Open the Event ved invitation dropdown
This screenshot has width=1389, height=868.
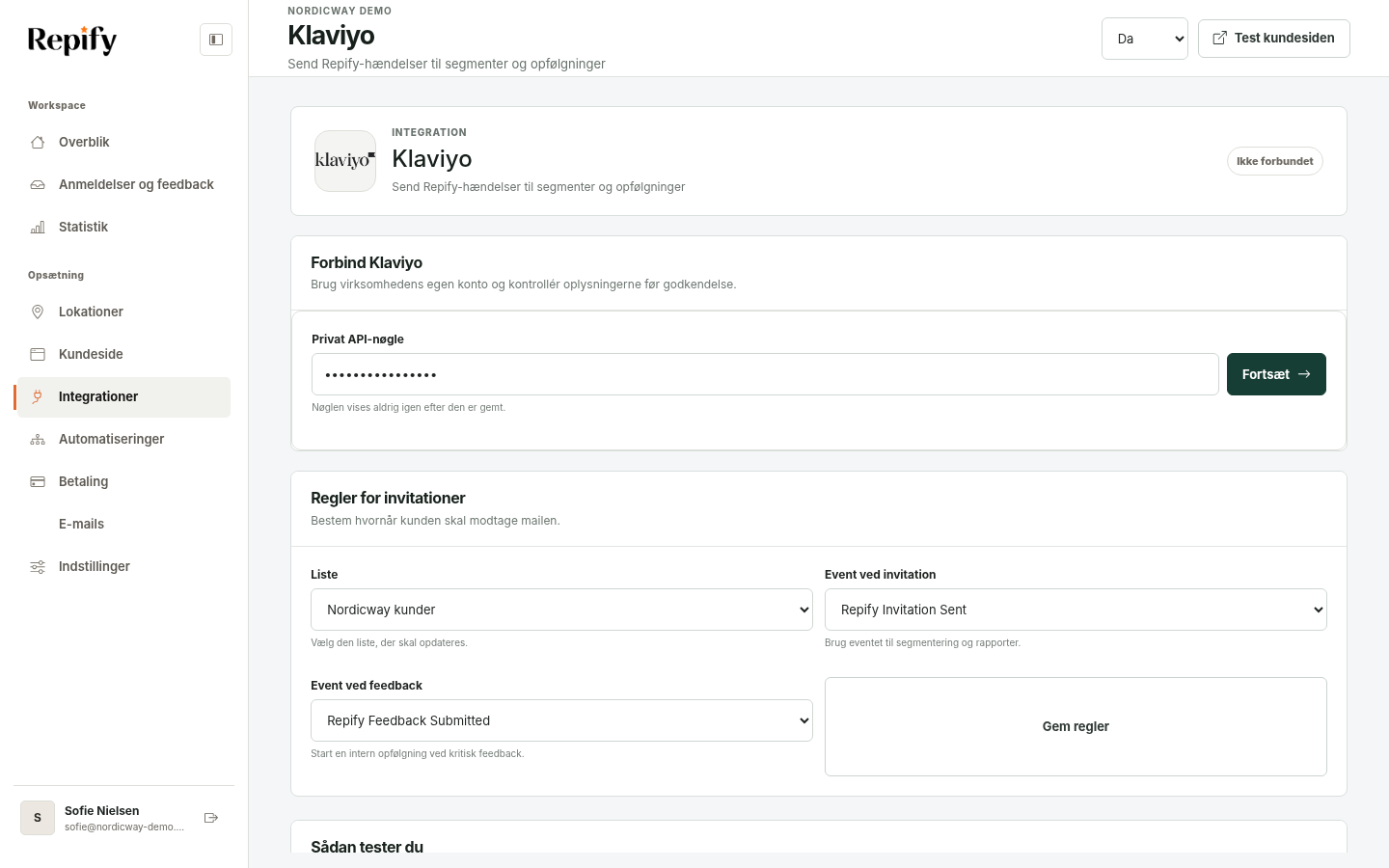click(x=1076, y=610)
